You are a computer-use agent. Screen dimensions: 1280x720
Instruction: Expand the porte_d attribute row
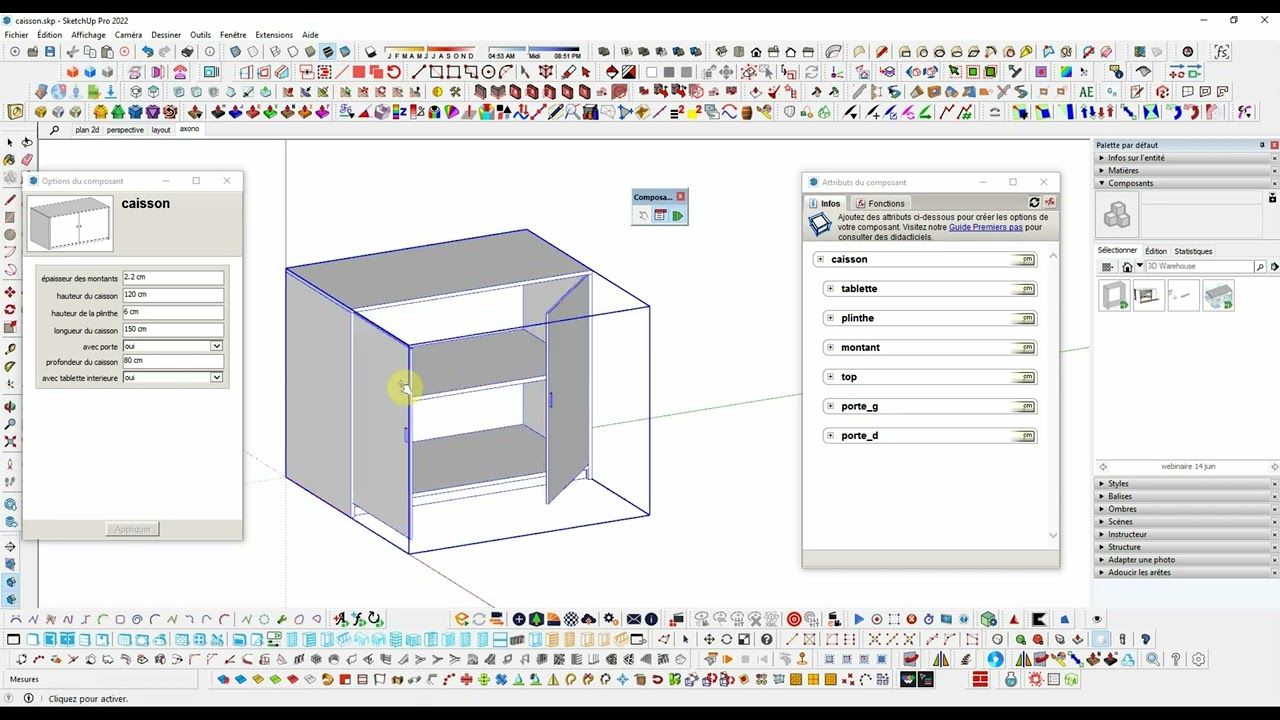click(830, 436)
